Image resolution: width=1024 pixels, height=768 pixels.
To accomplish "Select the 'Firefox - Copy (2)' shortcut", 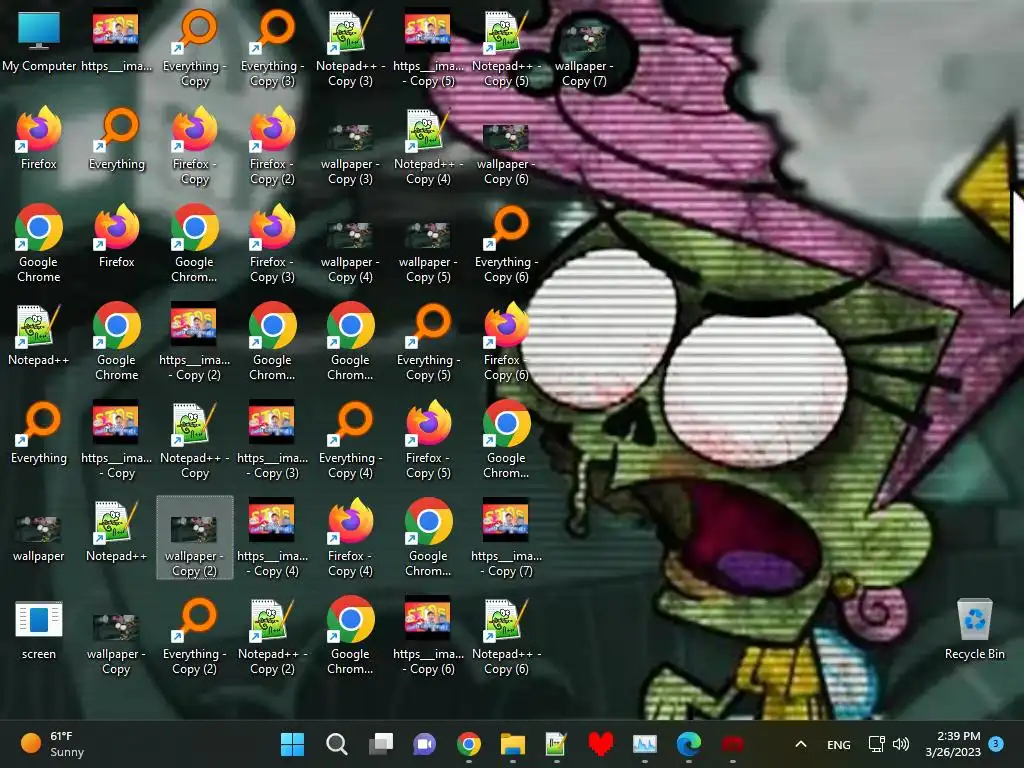I will point(272,146).
